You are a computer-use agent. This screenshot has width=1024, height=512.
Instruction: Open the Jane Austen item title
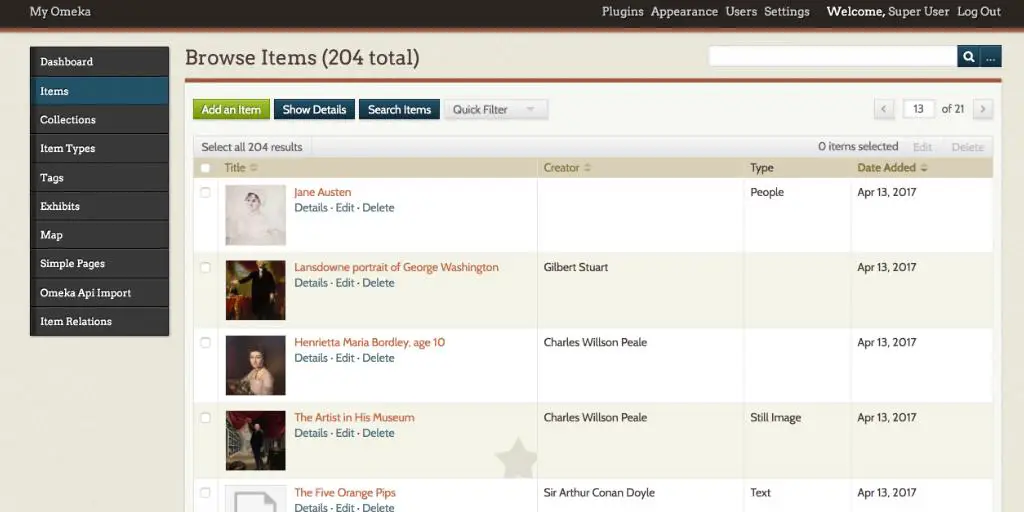(323, 192)
